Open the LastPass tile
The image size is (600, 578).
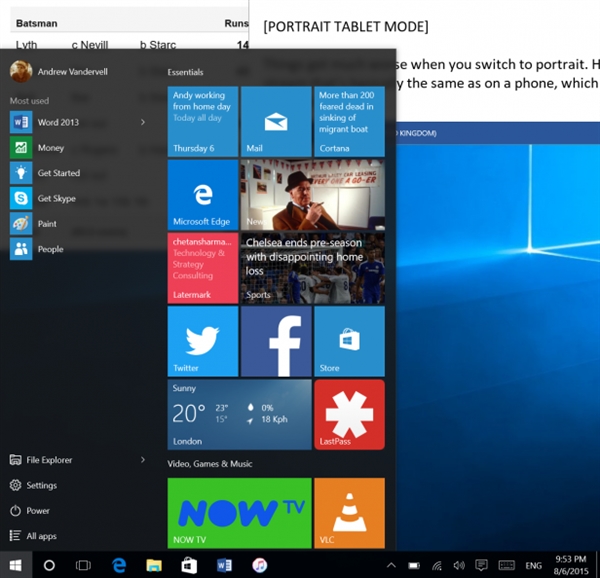[349, 414]
